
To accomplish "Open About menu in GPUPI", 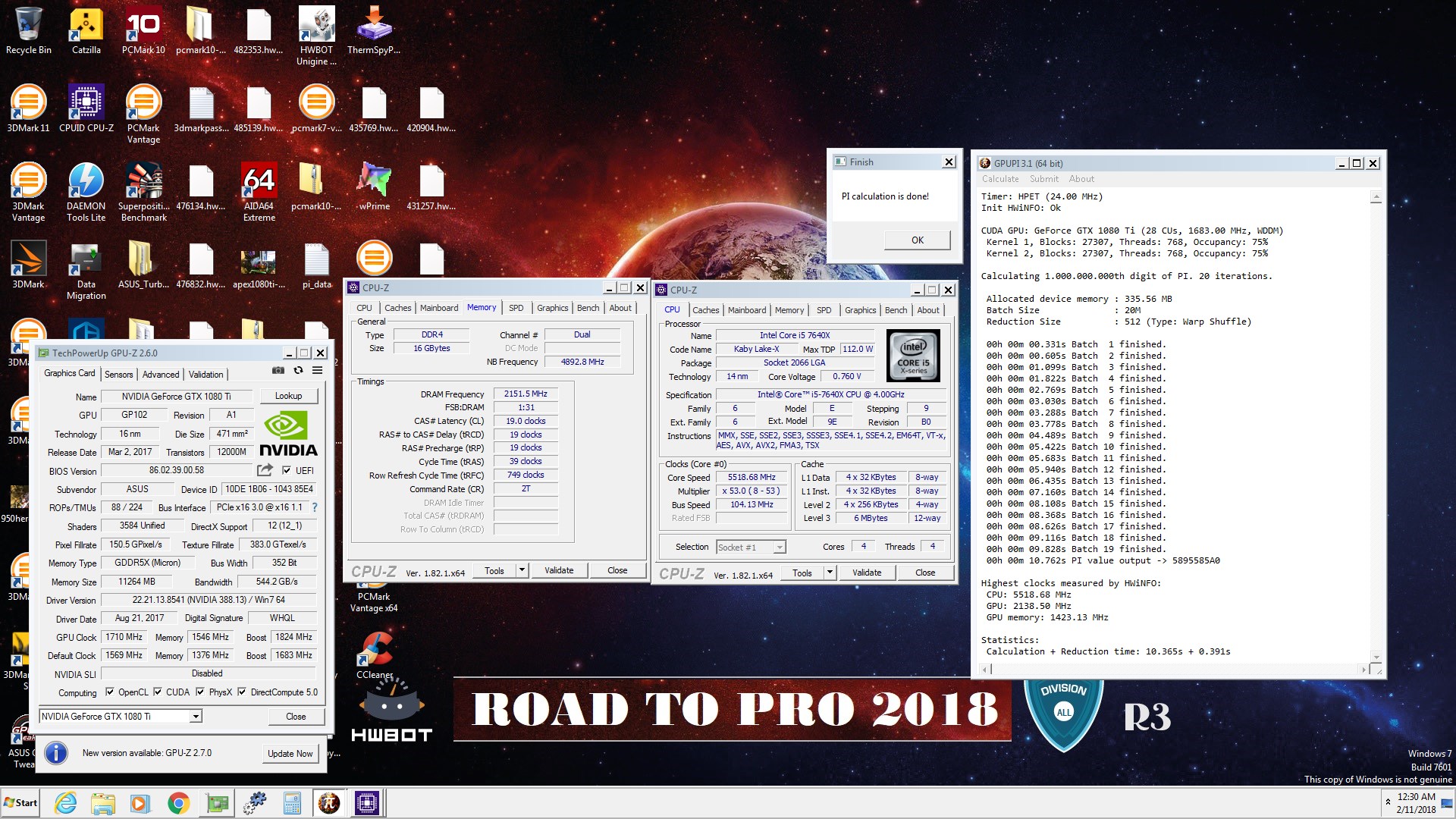I will (1081, 179).
